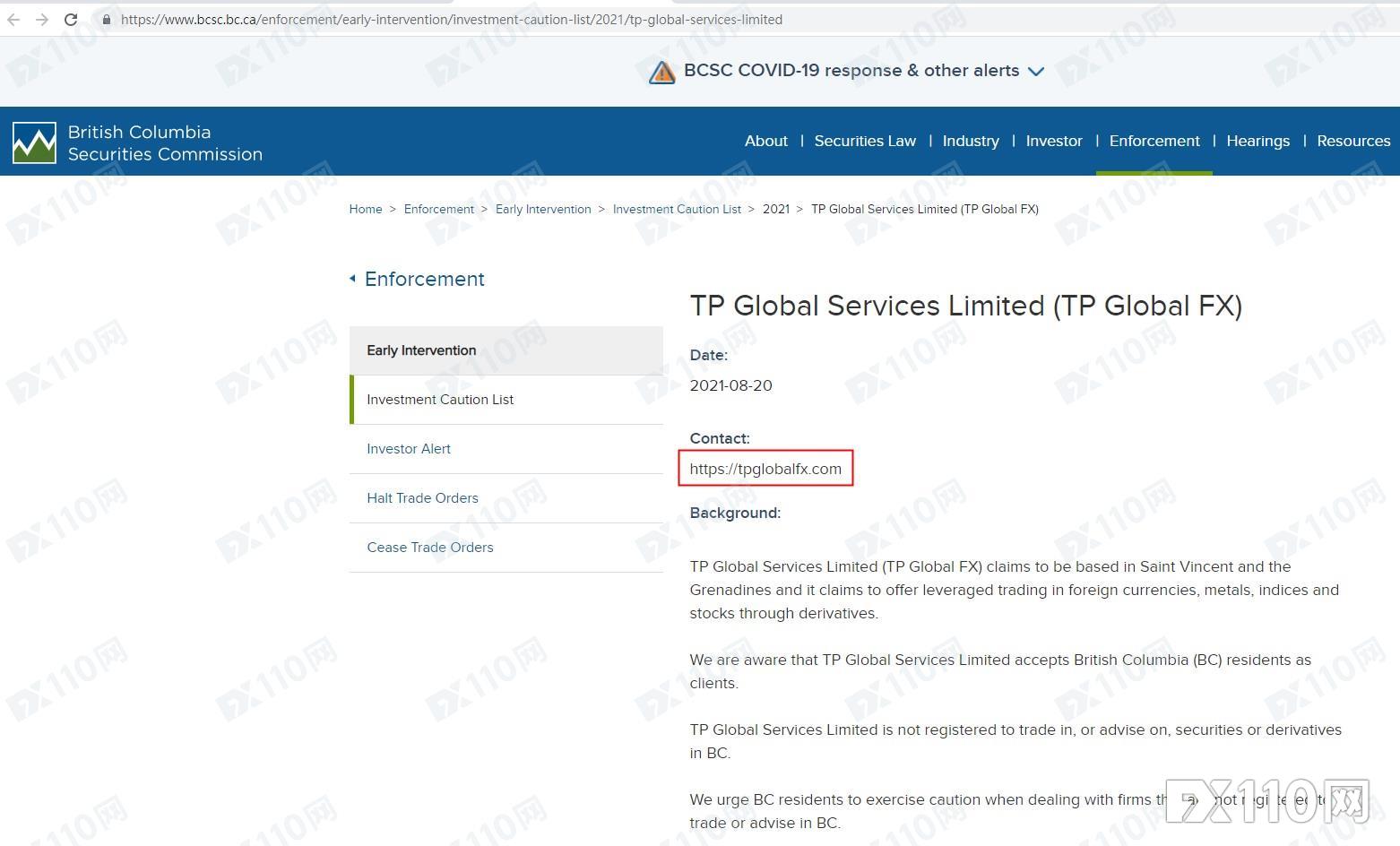The height and width of the screenshot is (846, 1400).
Task: Click the https://tpglobalfx.com contact text
Action: point(765,469)
